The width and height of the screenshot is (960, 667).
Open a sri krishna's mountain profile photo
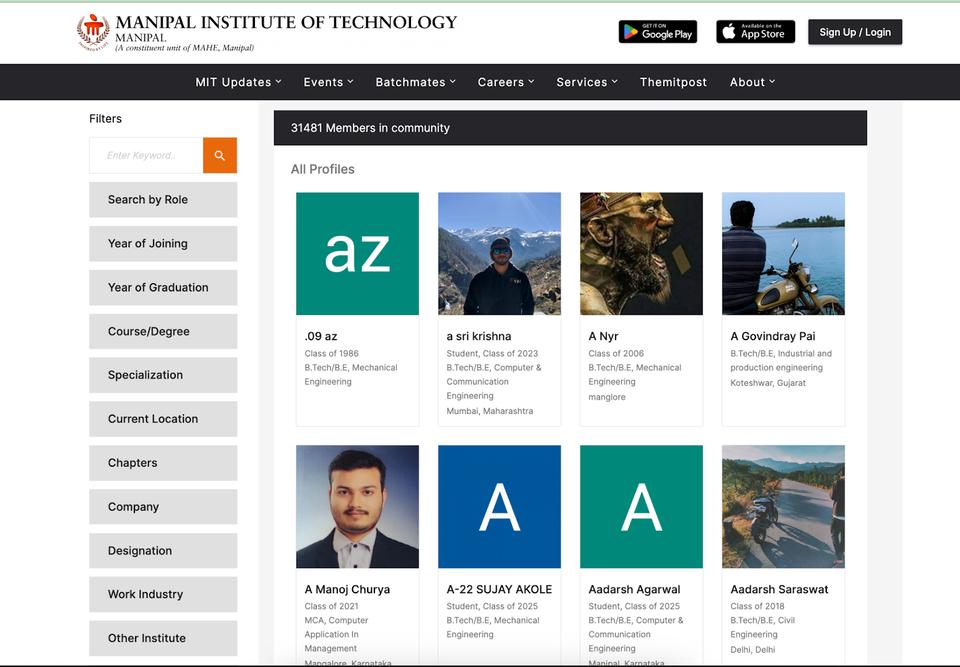(x=500, y=254)
